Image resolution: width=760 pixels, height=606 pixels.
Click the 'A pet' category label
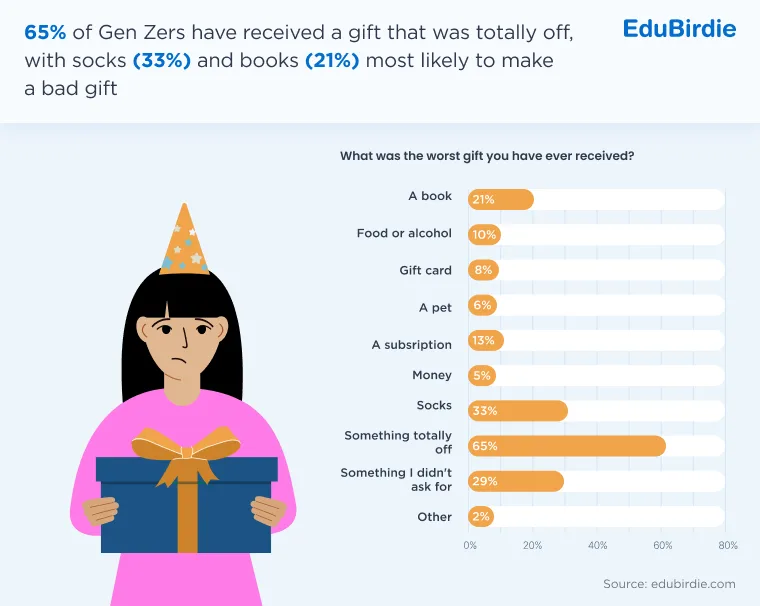pos(435,307)
